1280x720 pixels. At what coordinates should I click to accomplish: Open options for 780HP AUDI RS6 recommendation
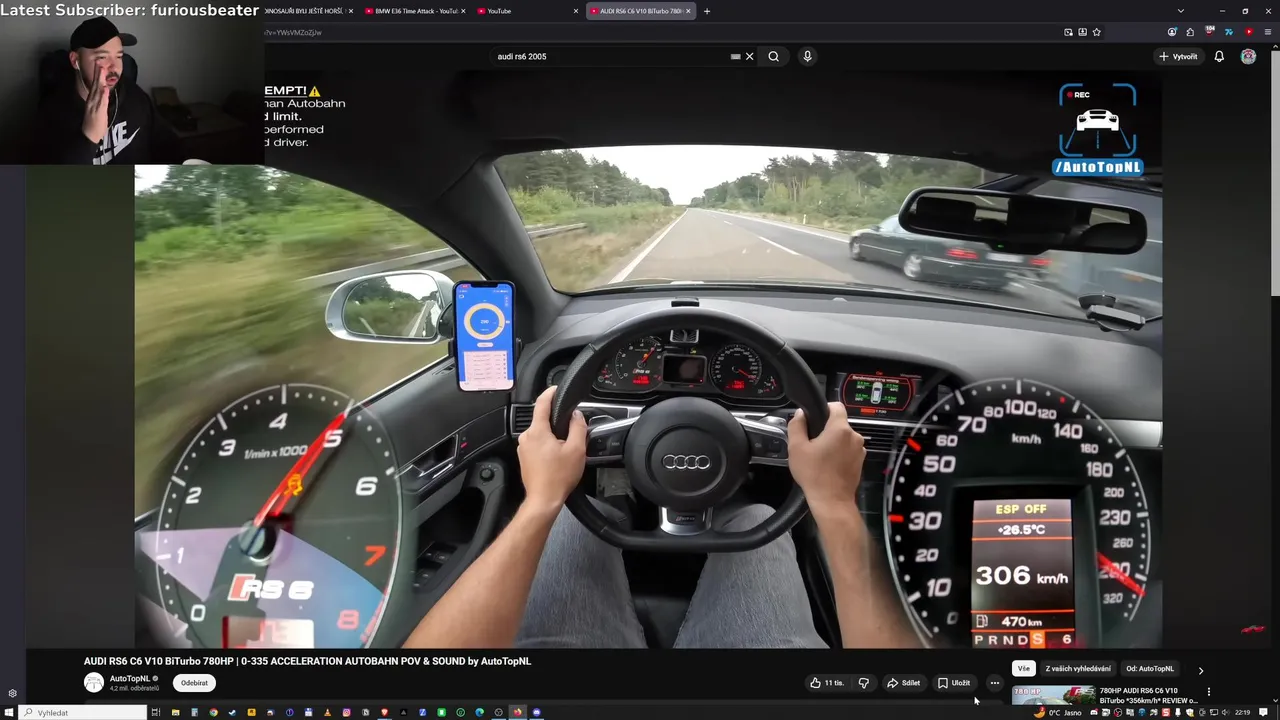pos(1208,691)
